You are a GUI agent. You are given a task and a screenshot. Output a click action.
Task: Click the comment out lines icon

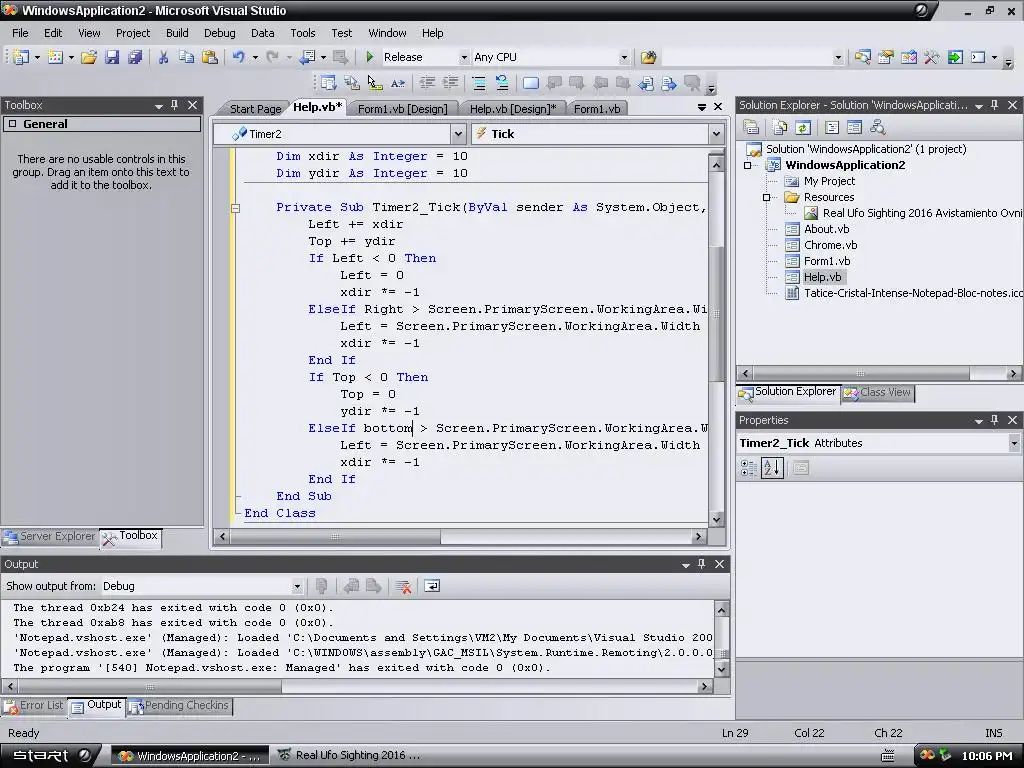(x=479, y=83)
